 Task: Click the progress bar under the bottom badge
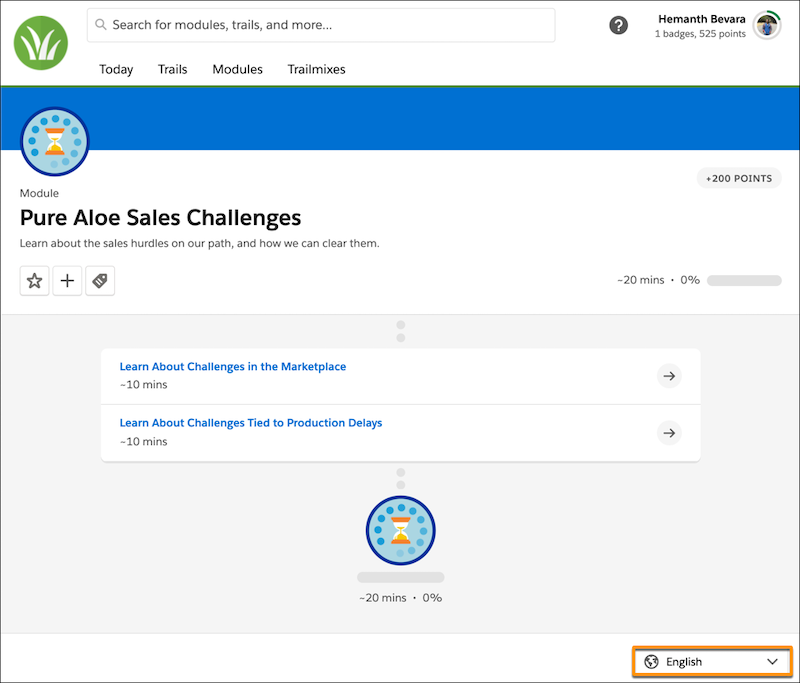pyautogui.click(x=401, y=577)
